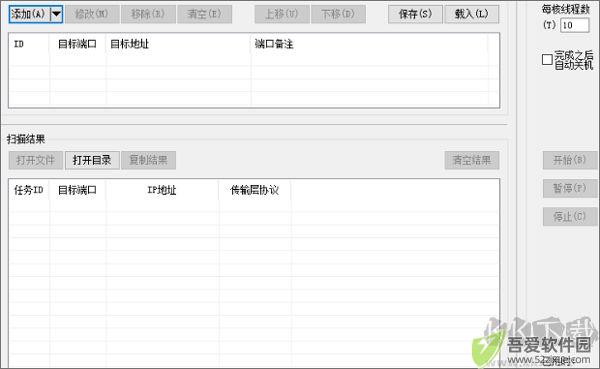The width and height of the screenshot is (600, 369).
Task: Click the 目标端口 header in the results table
Action: (x=78, y=190)
